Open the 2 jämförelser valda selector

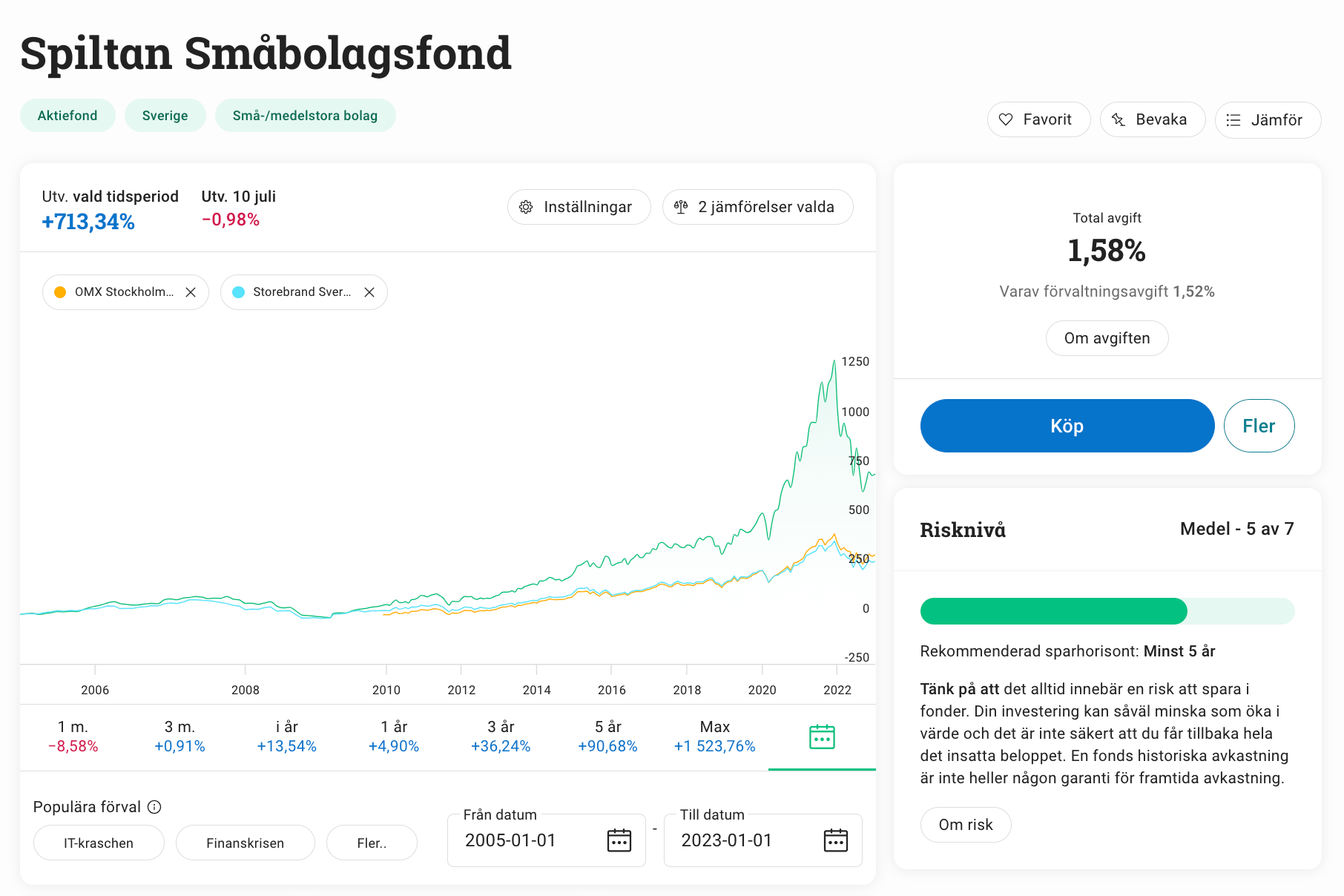tap(758, 207)
